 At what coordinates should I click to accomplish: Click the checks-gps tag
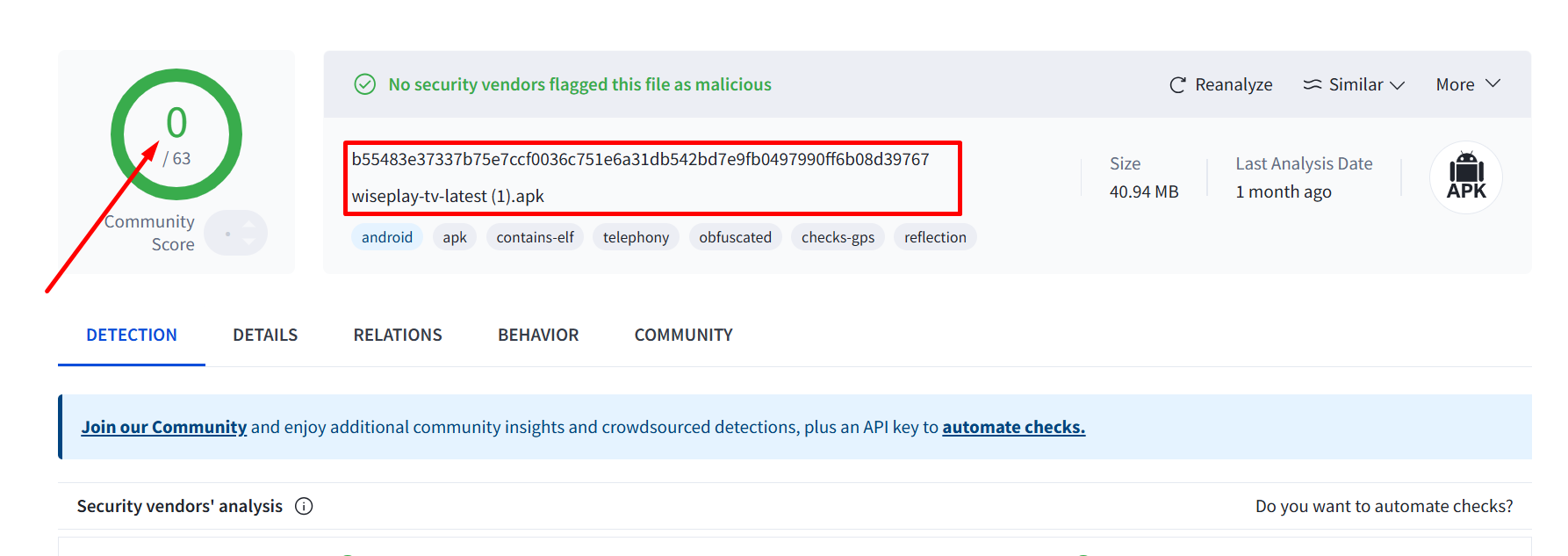(838, 237)
